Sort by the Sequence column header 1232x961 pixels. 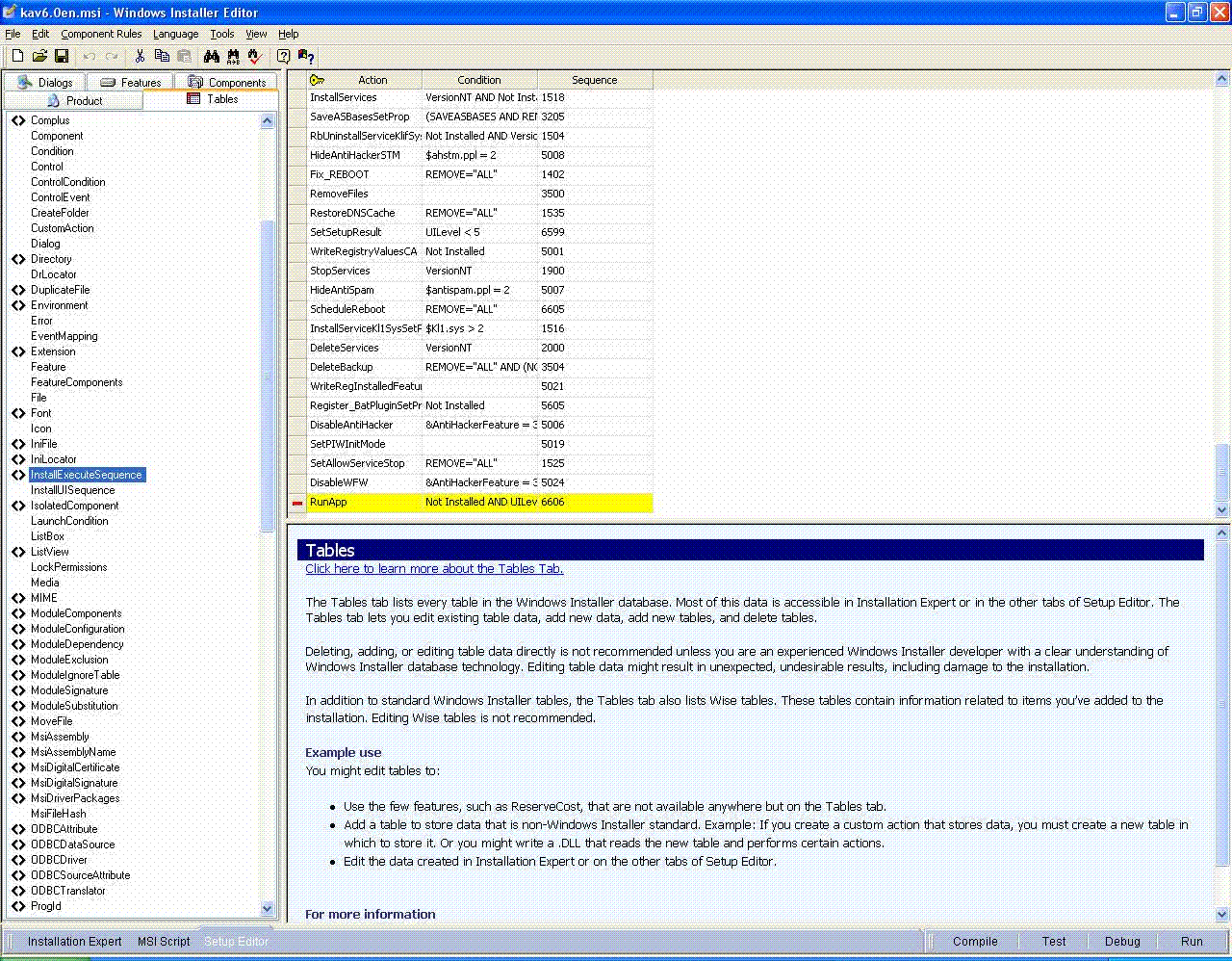[595, 80]
